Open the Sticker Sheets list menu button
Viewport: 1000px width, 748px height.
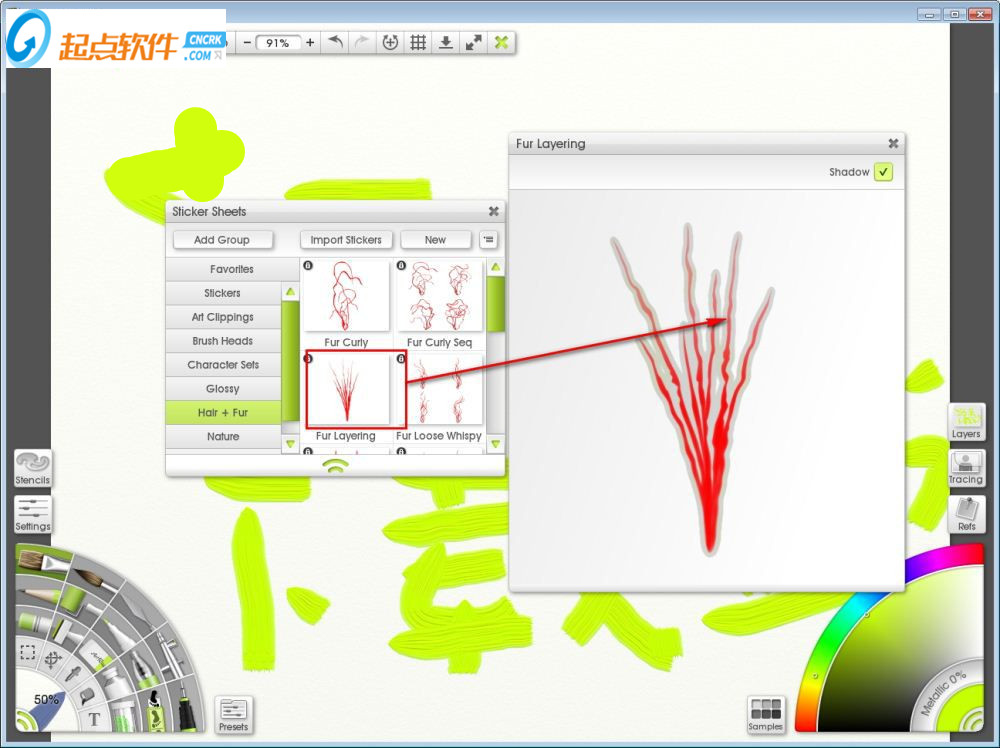(488, 240)
